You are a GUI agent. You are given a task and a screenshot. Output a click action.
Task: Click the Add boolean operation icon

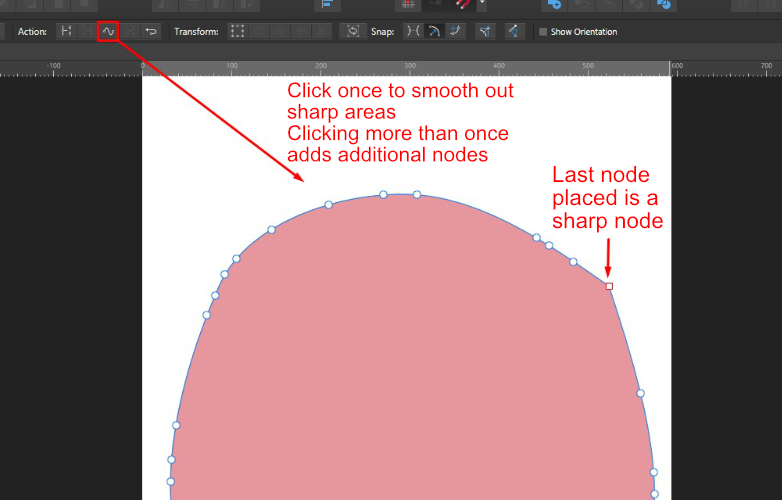pyautogui.click(x=554, y=4)
